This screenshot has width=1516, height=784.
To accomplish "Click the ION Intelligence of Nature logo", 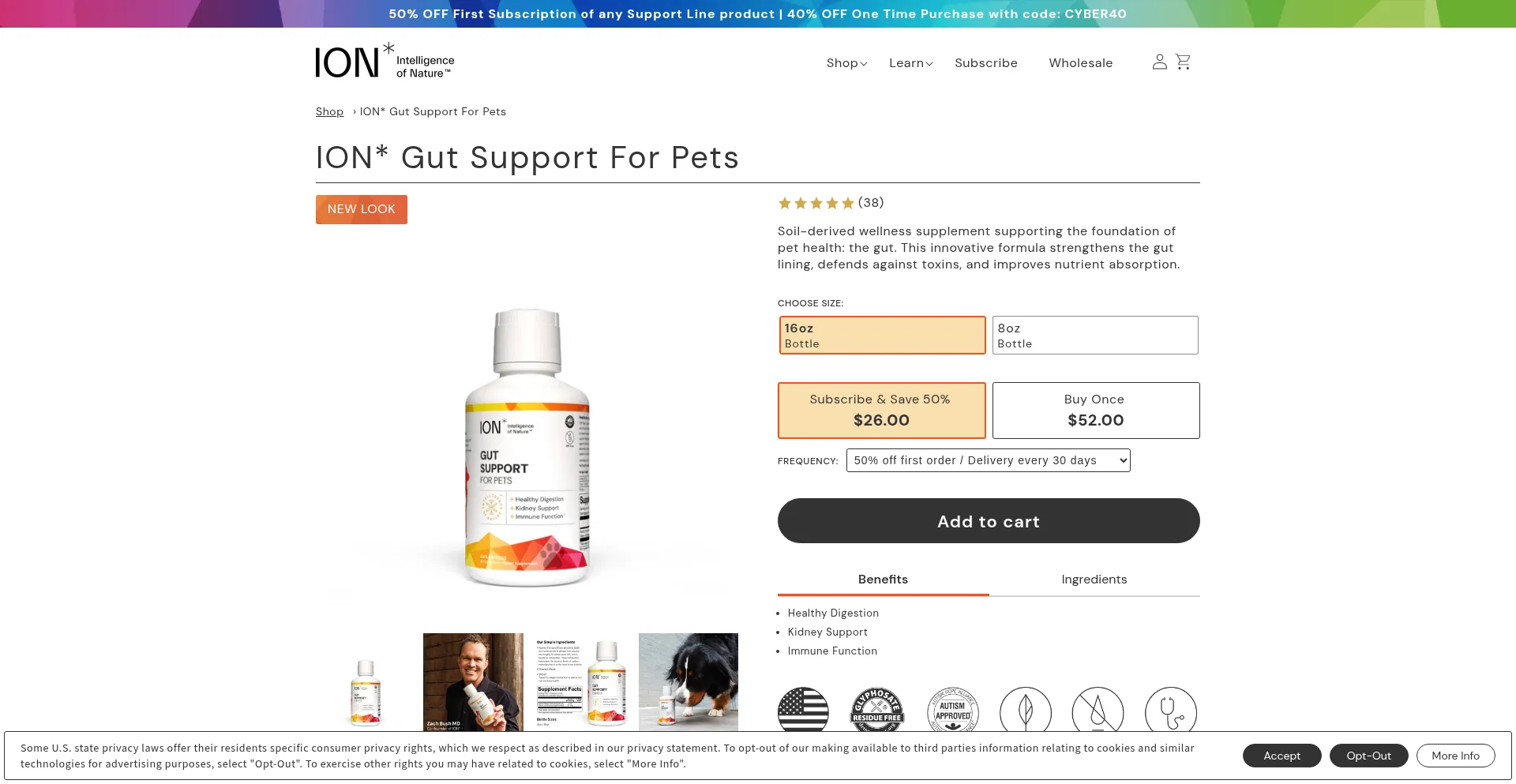I will tap(385, 62).
